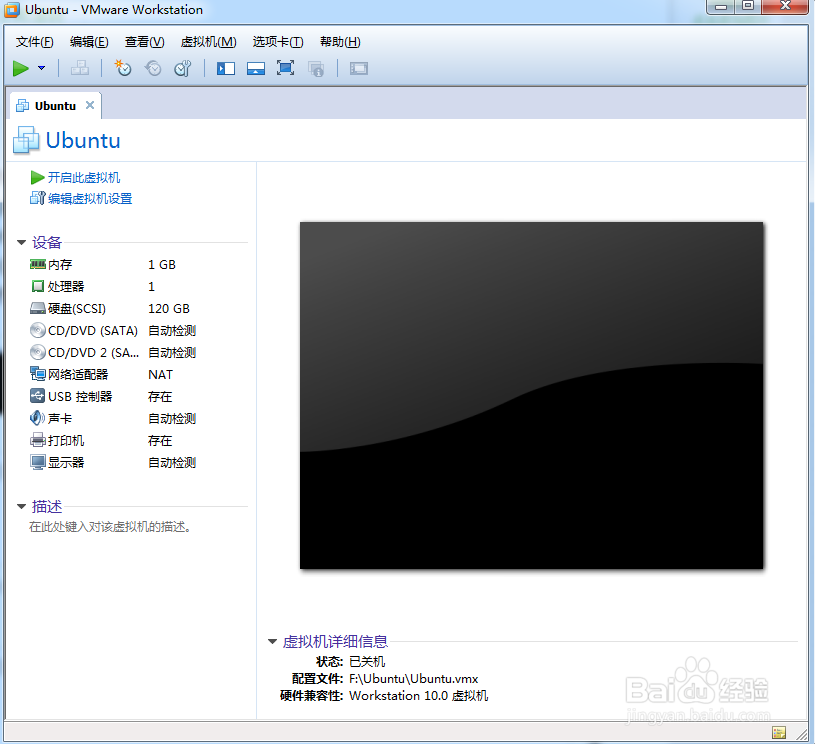This screenshot has height=744, width=815.
Task: Click the 已关机 status value
Action: 367,662
